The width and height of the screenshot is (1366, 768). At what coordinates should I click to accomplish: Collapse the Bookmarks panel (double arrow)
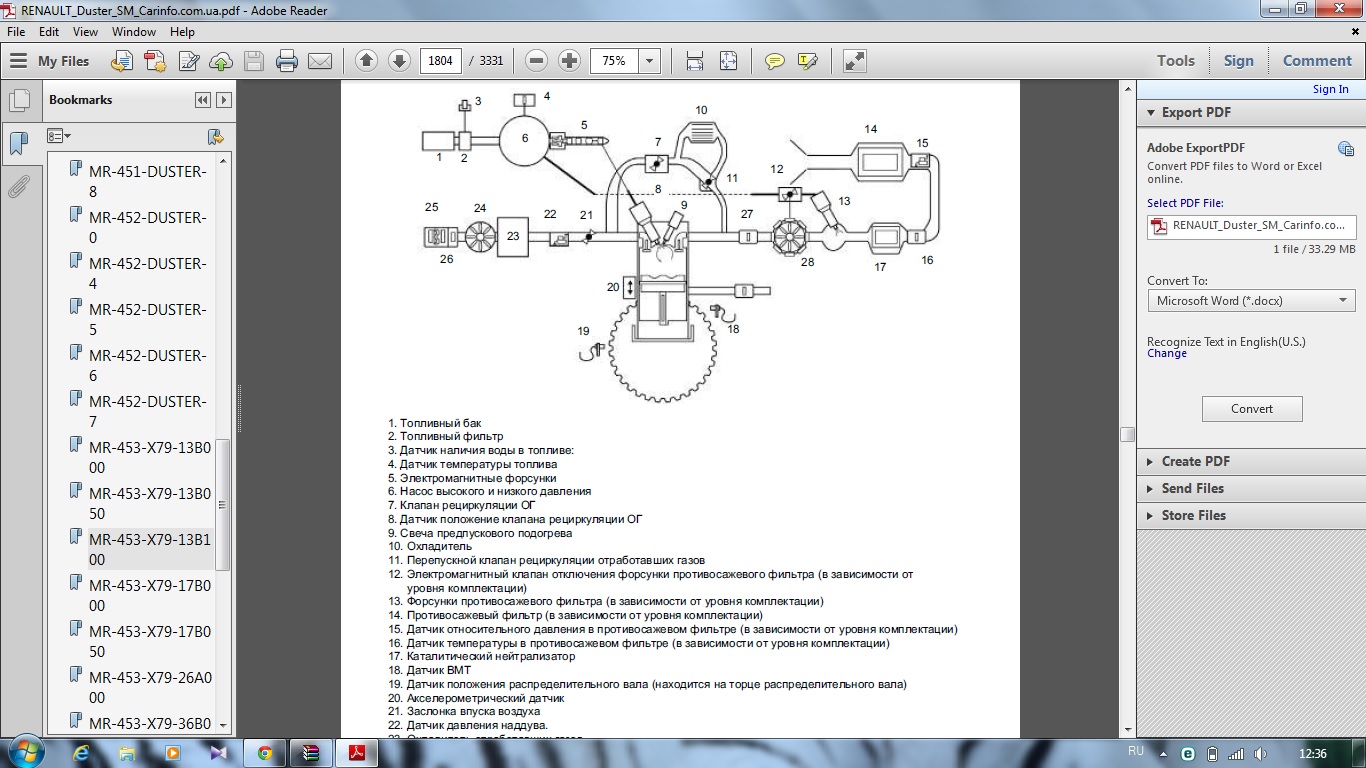[x=203, y=100]
